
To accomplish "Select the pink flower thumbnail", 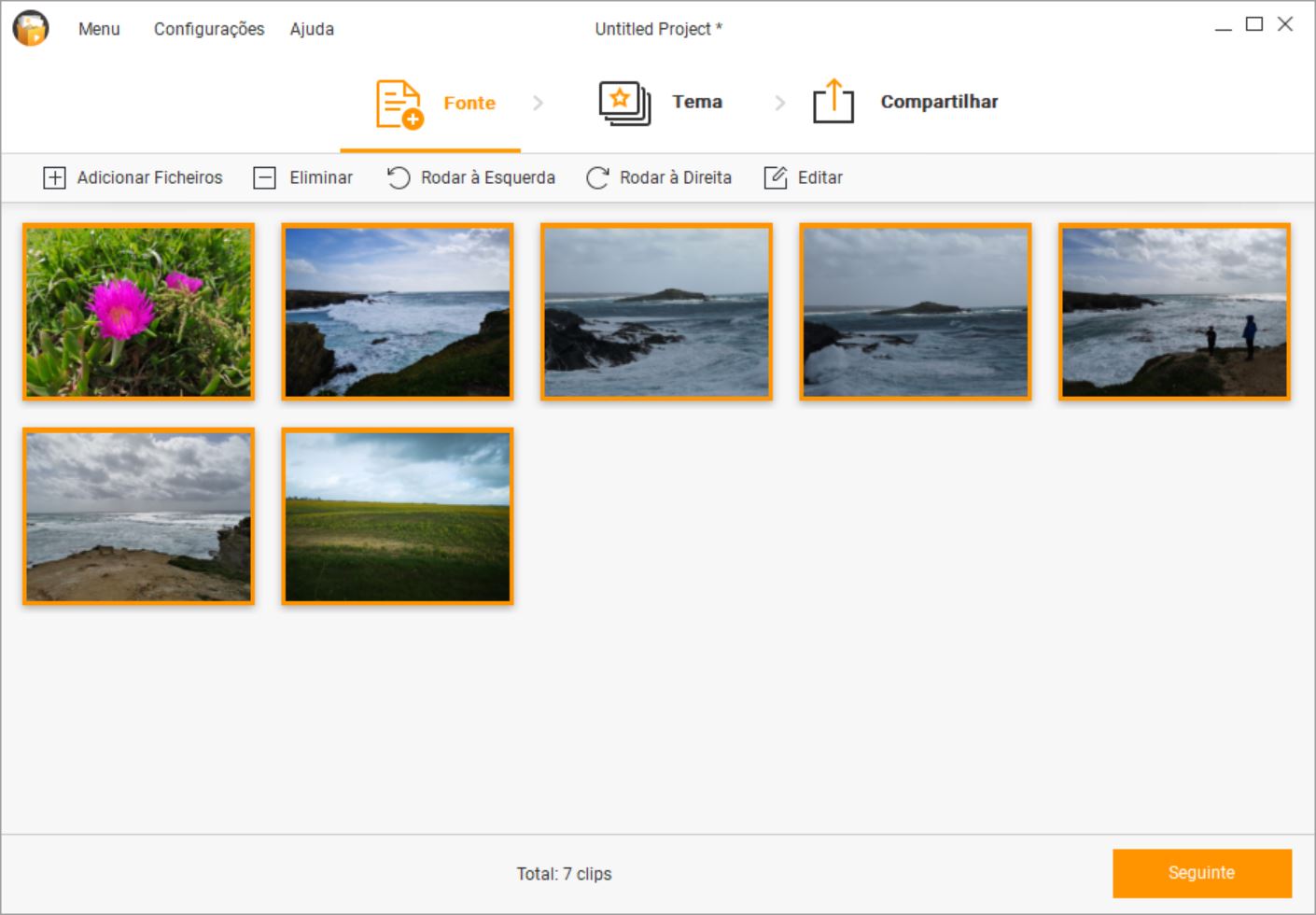I will coord(138,312).
